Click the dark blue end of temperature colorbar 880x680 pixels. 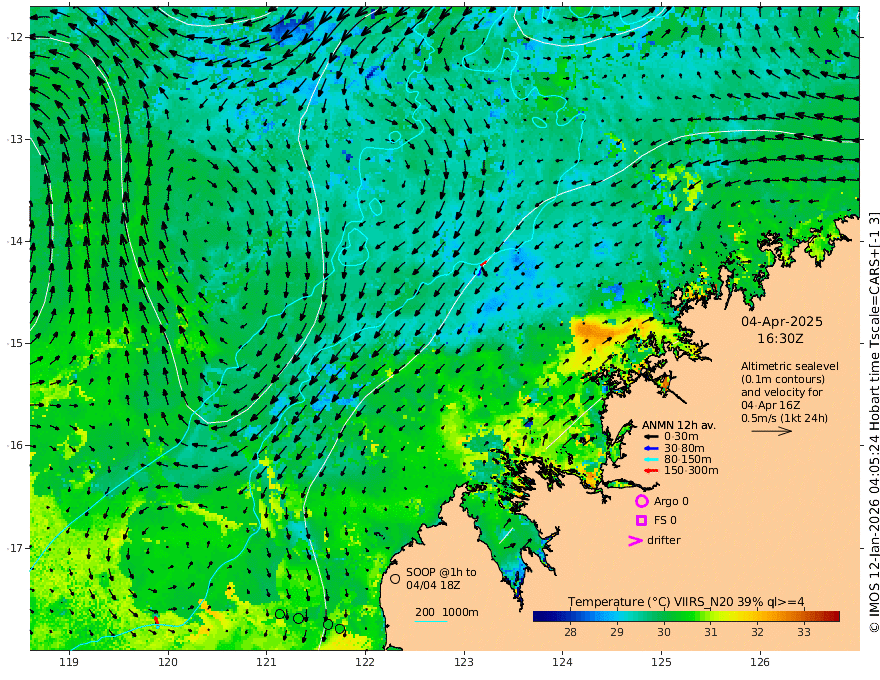(x=538, y=616)
